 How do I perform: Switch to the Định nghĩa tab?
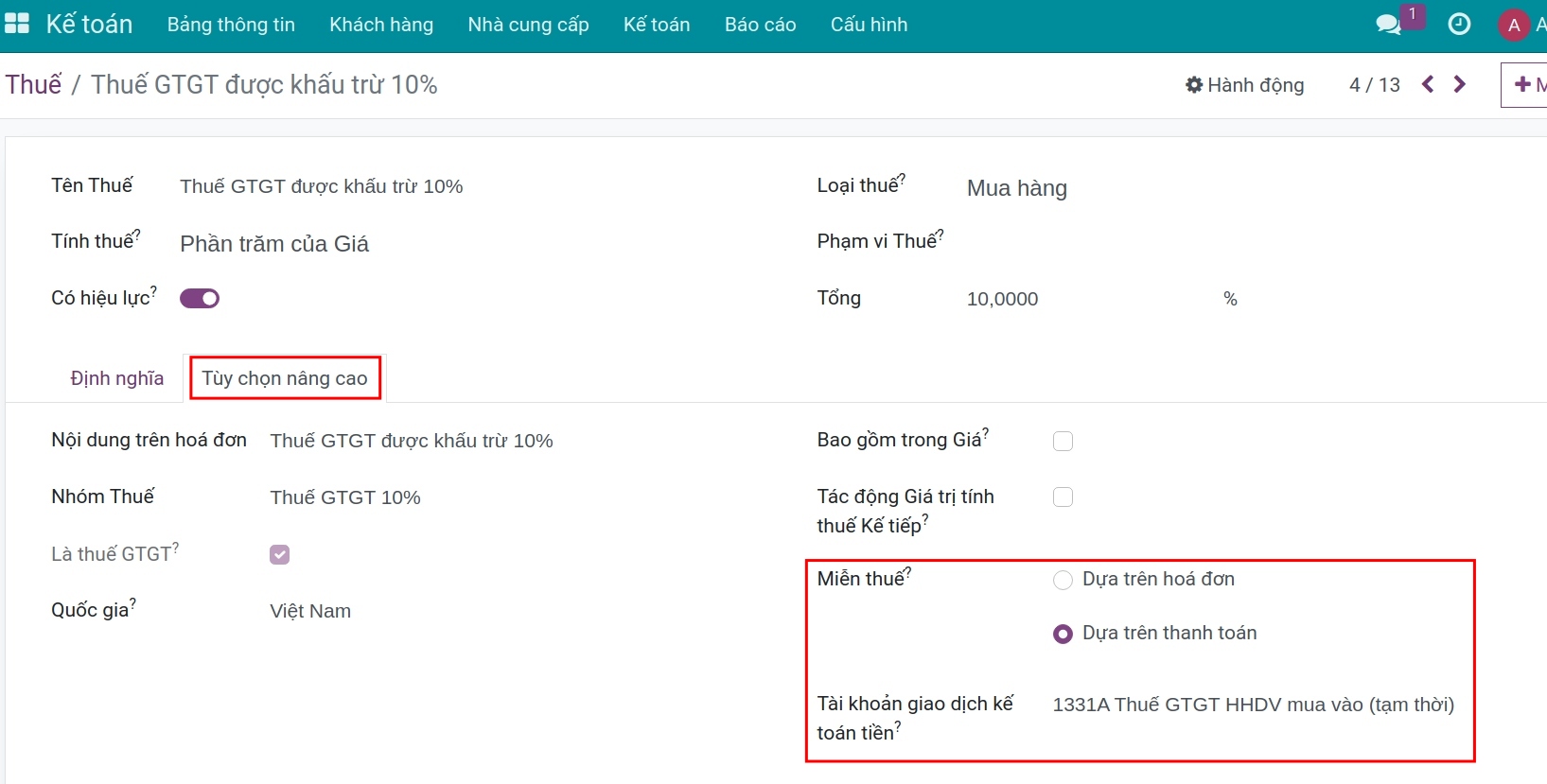(x=117, y=378)
